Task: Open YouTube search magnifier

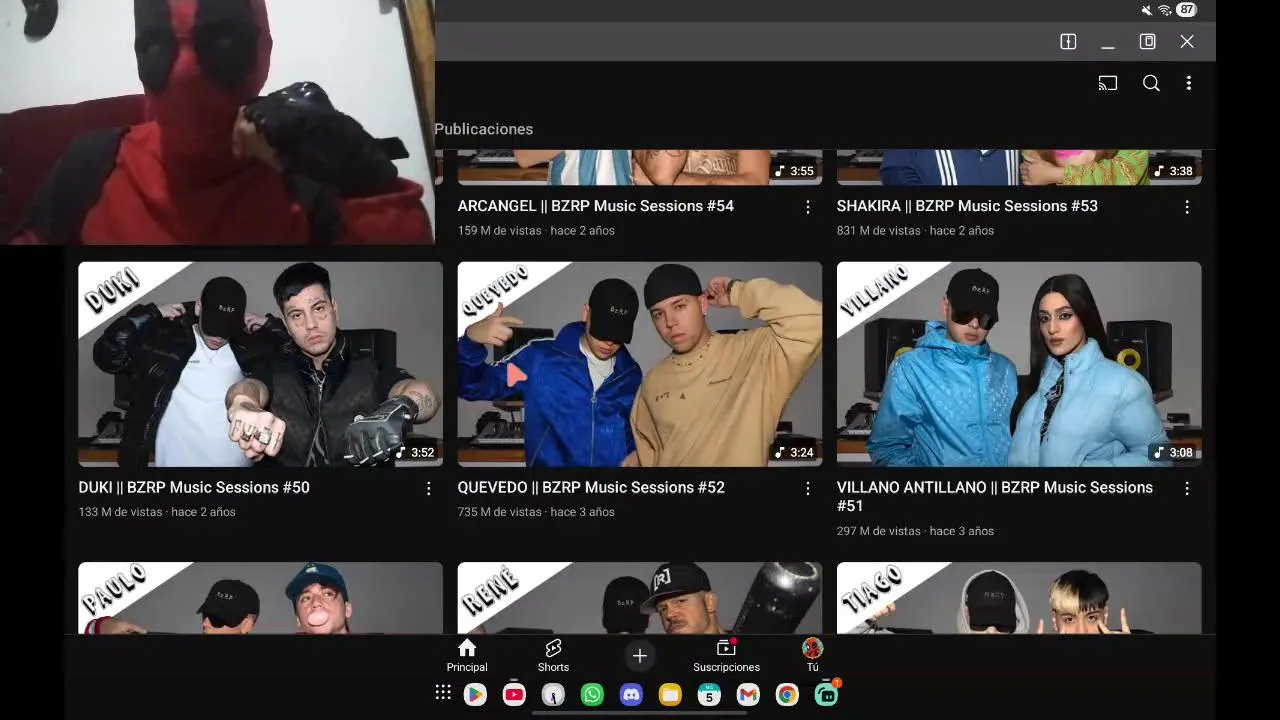Action: point(1151,84)
